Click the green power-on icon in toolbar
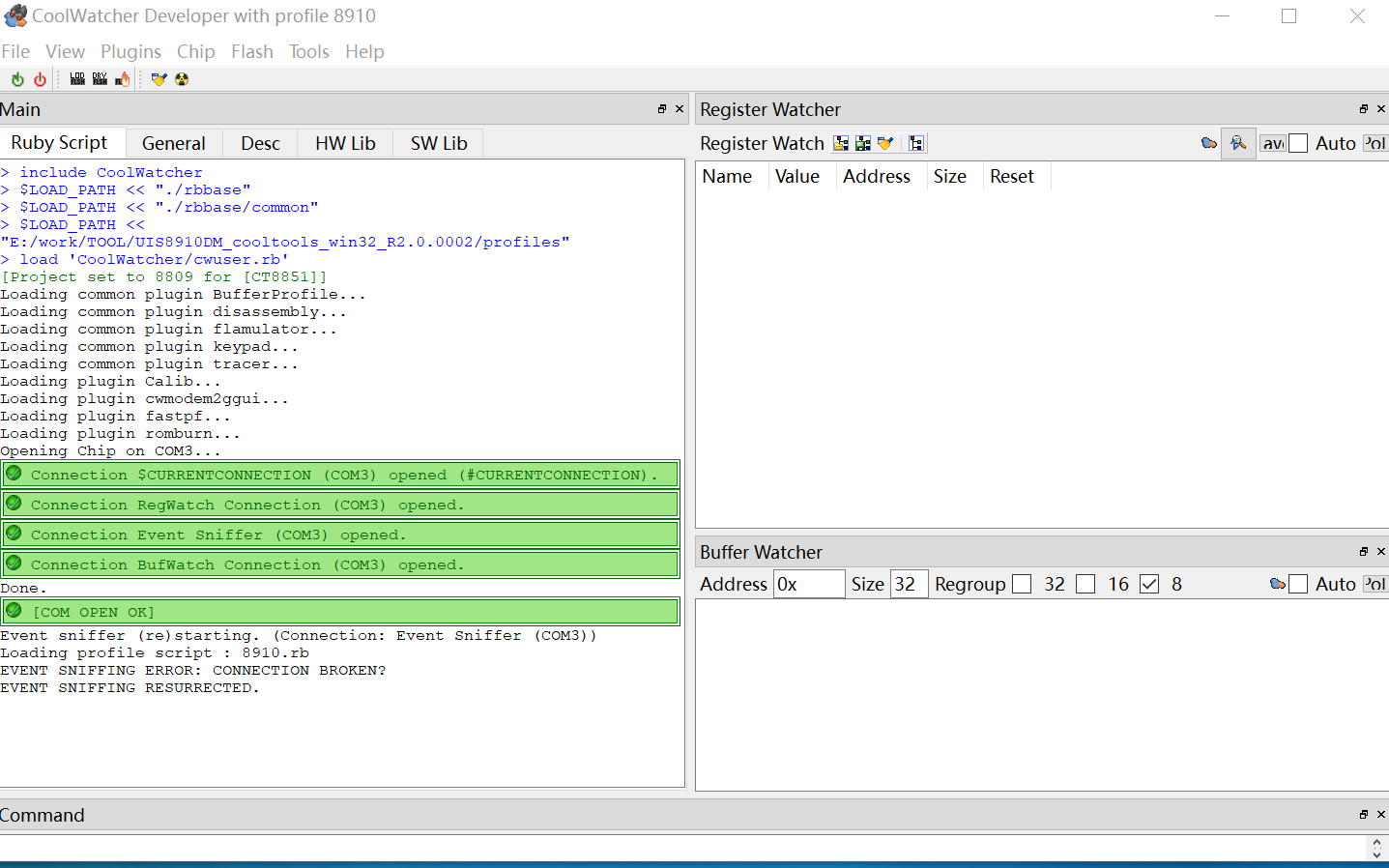This screenshot has width=1389, height=868. [17, 79]
